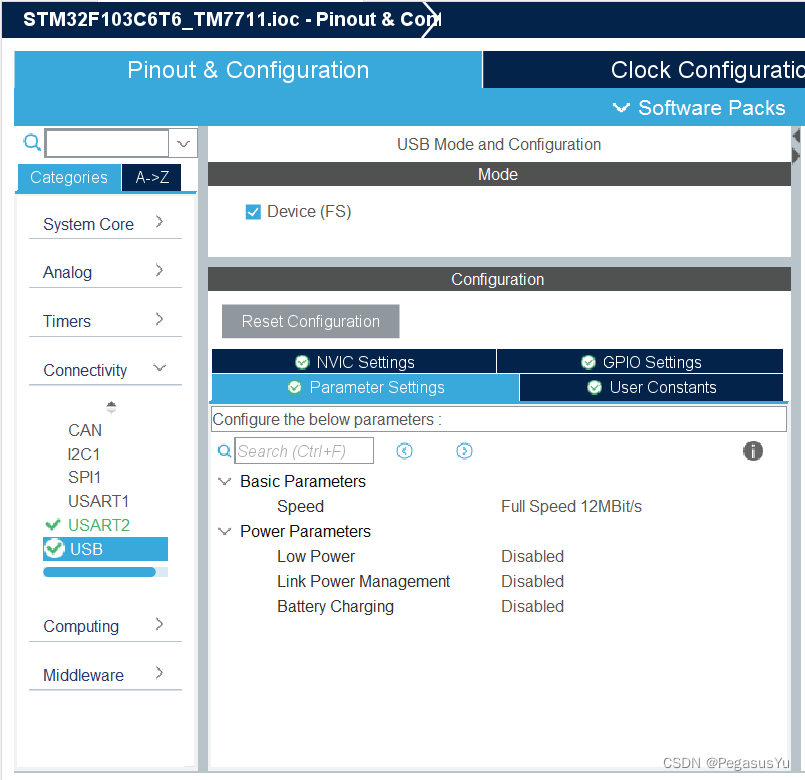Click the parameter info icon

pyautogui.click(x=753, y=451)
